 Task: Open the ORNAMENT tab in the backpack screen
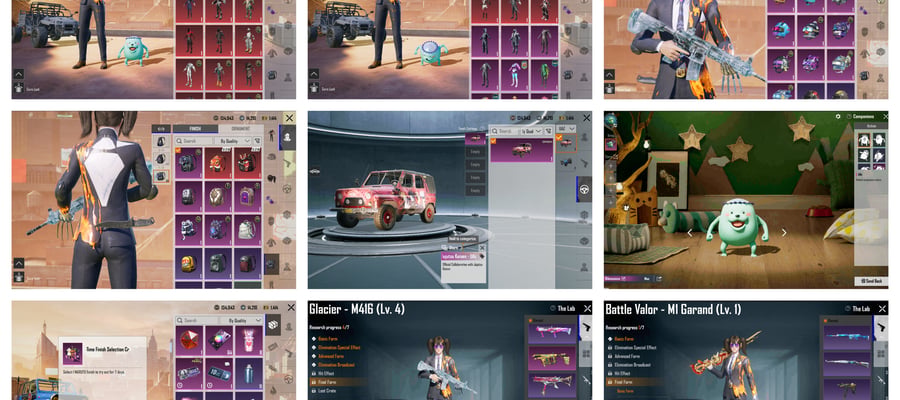pyautogui.click(x=241, y=129)
